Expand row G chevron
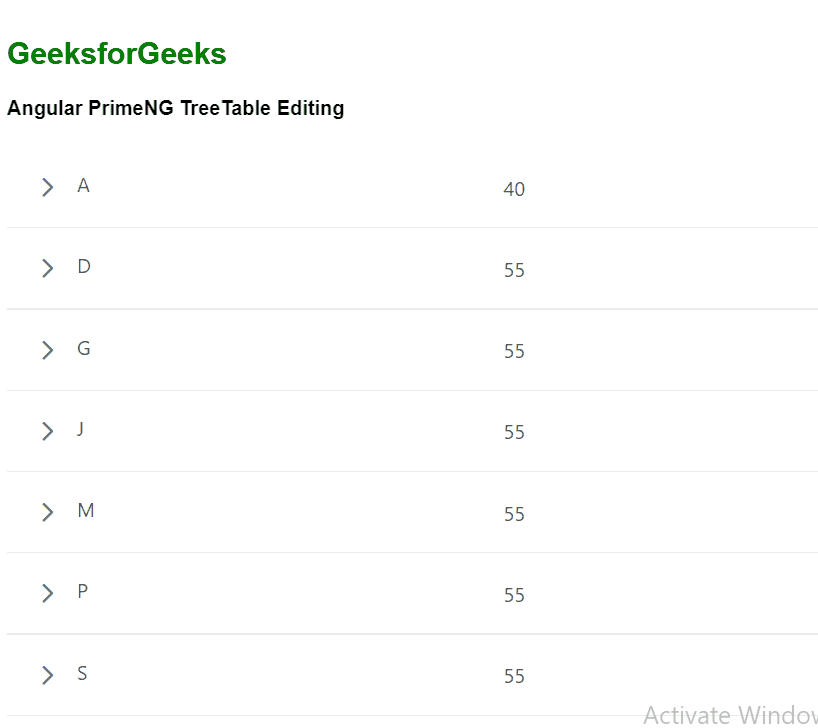818x728 pixels. 47,350
